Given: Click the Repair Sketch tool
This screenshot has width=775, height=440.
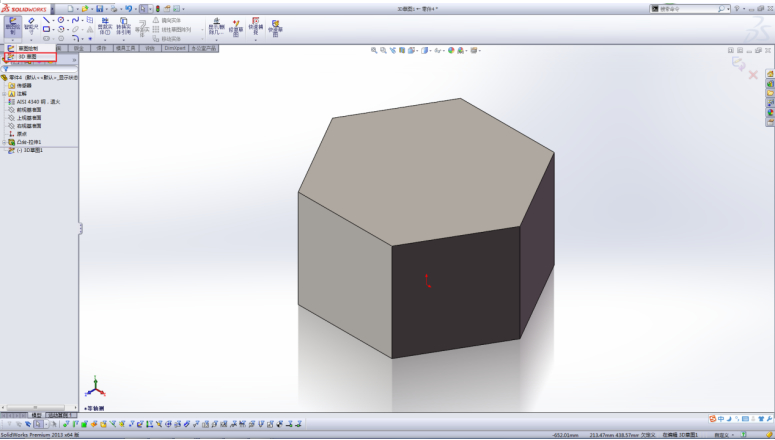Looking at the screenshot, I should 236,28.
